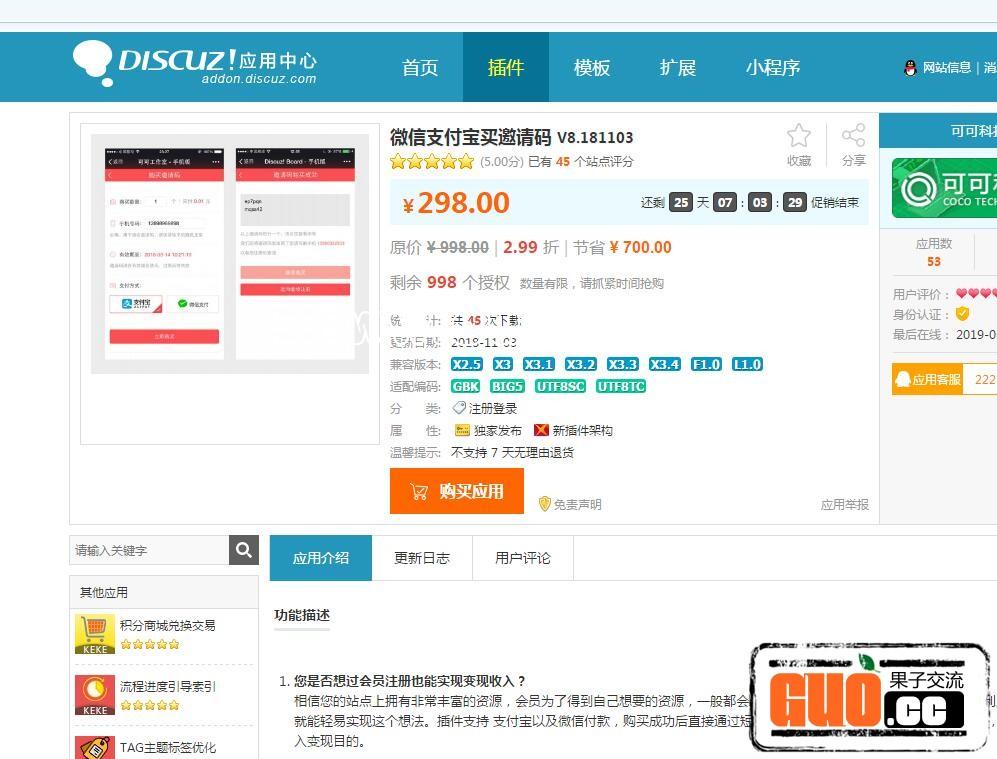Focus the 请输入关键字 search field
Screen dimensions: 997x759
click(150, 550)
